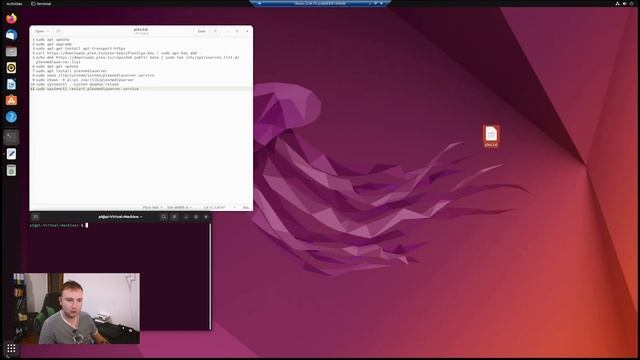Screen dimensions: 640x360
Task: Launch Rhythmbox music player from dock
Action: 11,68
